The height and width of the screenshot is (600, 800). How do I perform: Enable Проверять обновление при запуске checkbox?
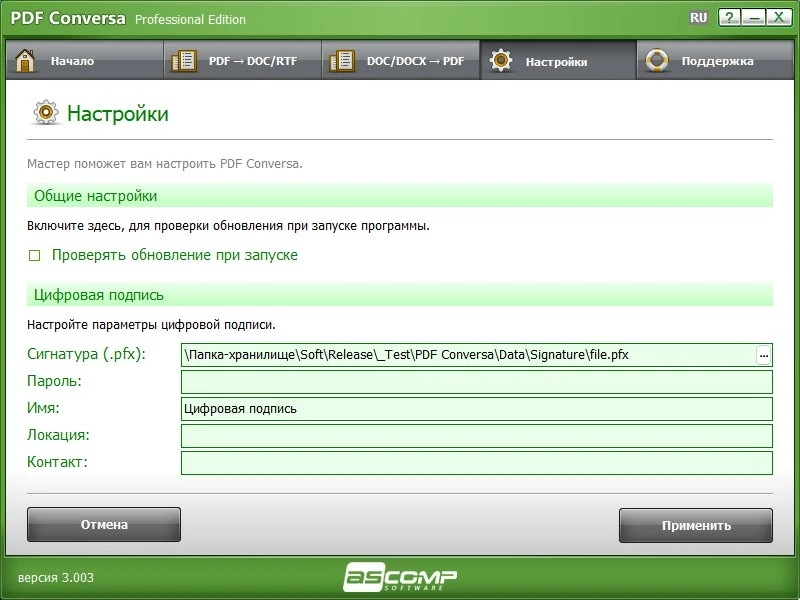pyautogui.click(x=34, y=255)
